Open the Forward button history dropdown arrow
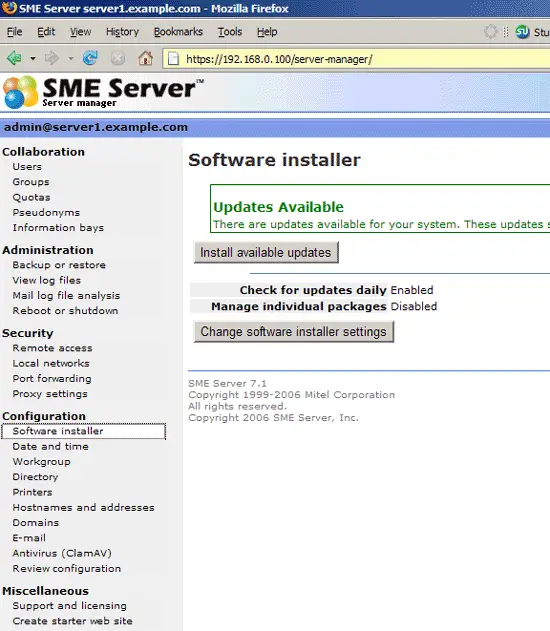The height and width of the screenshot is (631, 550). [71, 59]
